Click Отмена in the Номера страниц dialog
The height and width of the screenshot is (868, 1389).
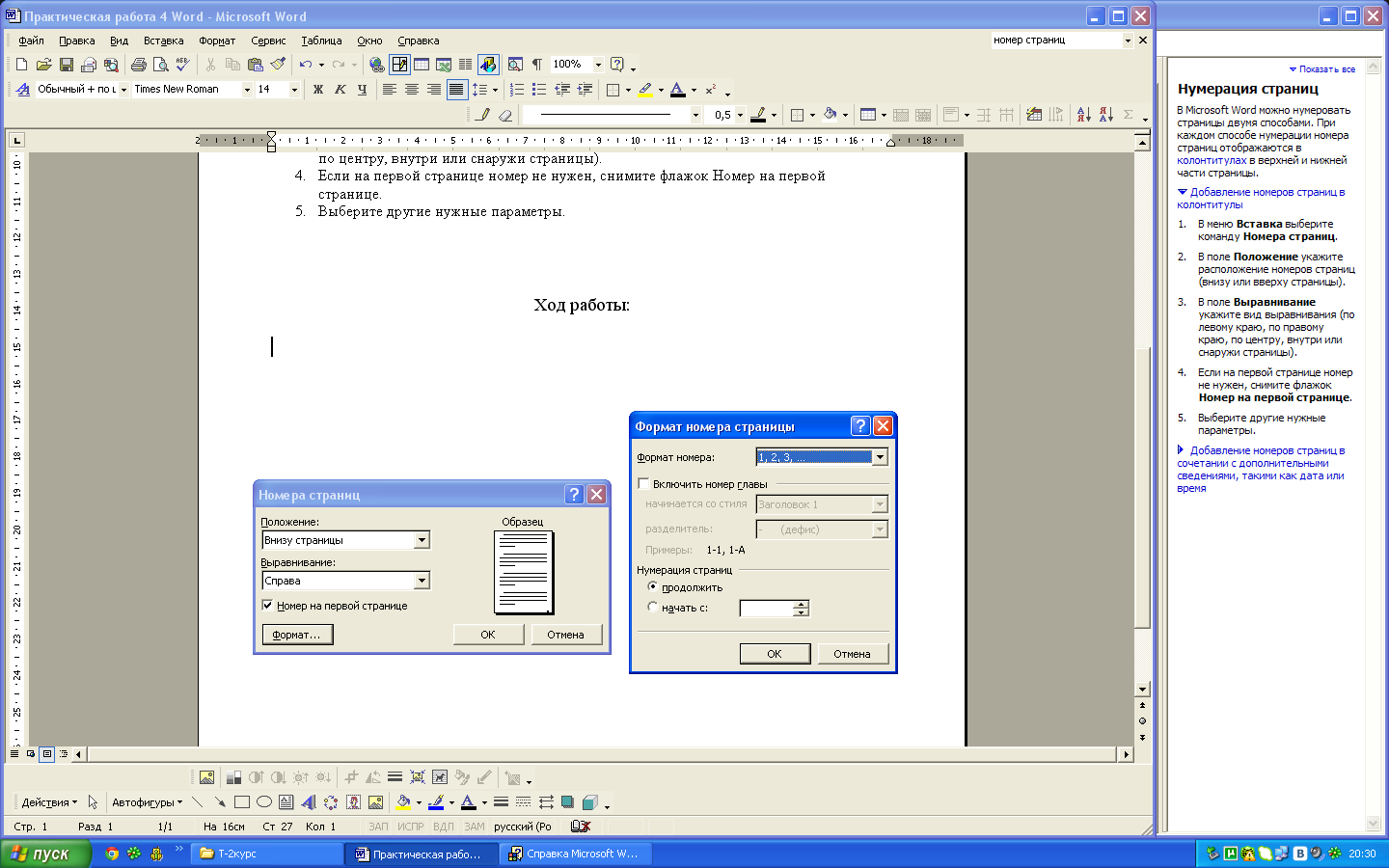[566, 635]
